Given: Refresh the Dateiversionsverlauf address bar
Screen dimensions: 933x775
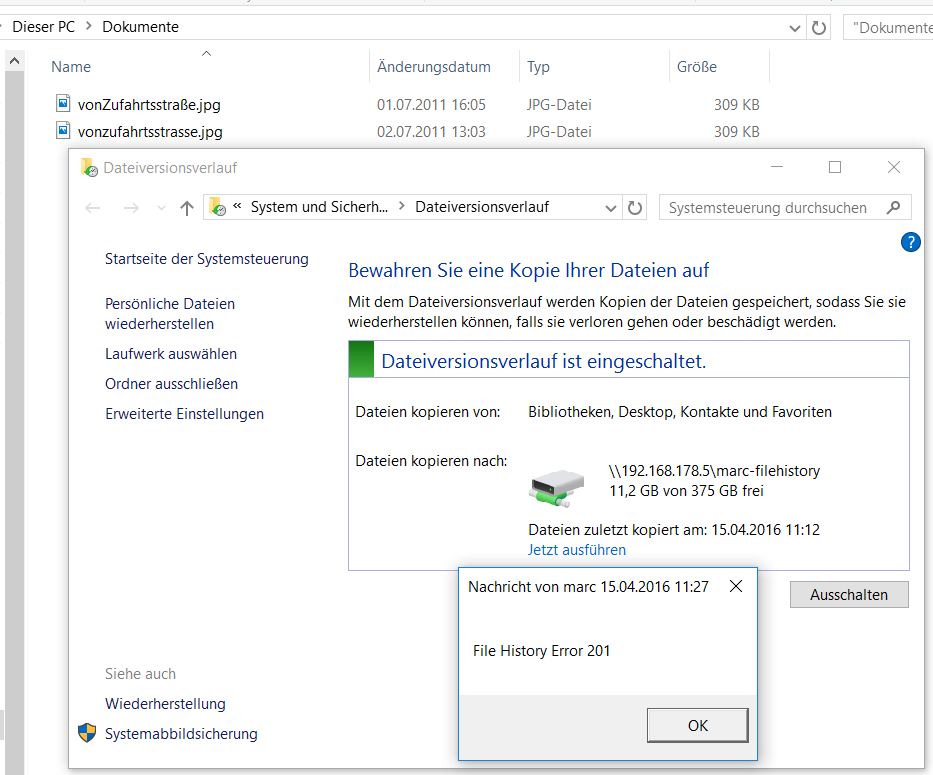Looking at the screenshot, I should pos(635,208).
